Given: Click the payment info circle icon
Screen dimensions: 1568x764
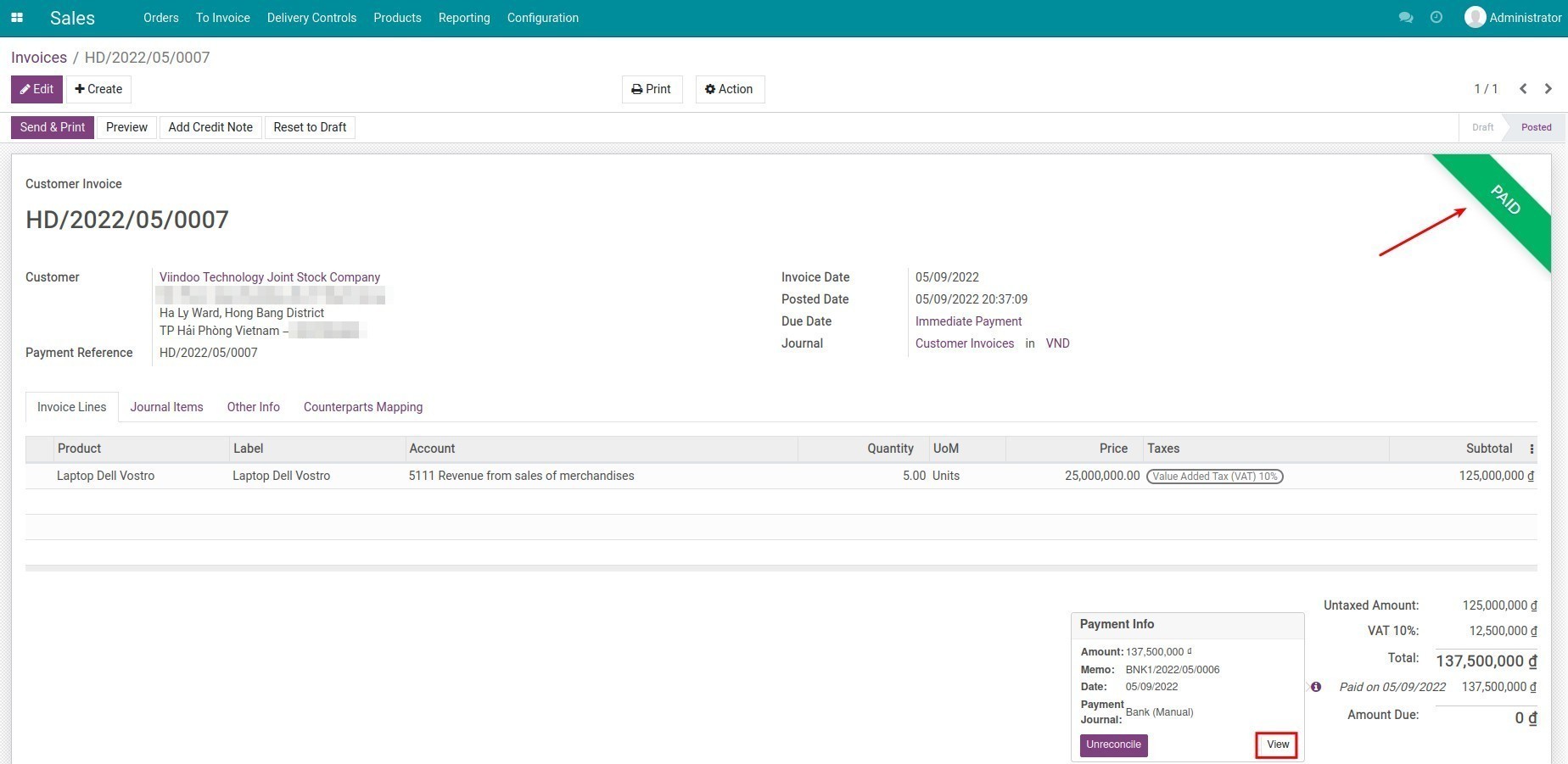Looking at the screenshot, I should click(x=1316, y=687).
